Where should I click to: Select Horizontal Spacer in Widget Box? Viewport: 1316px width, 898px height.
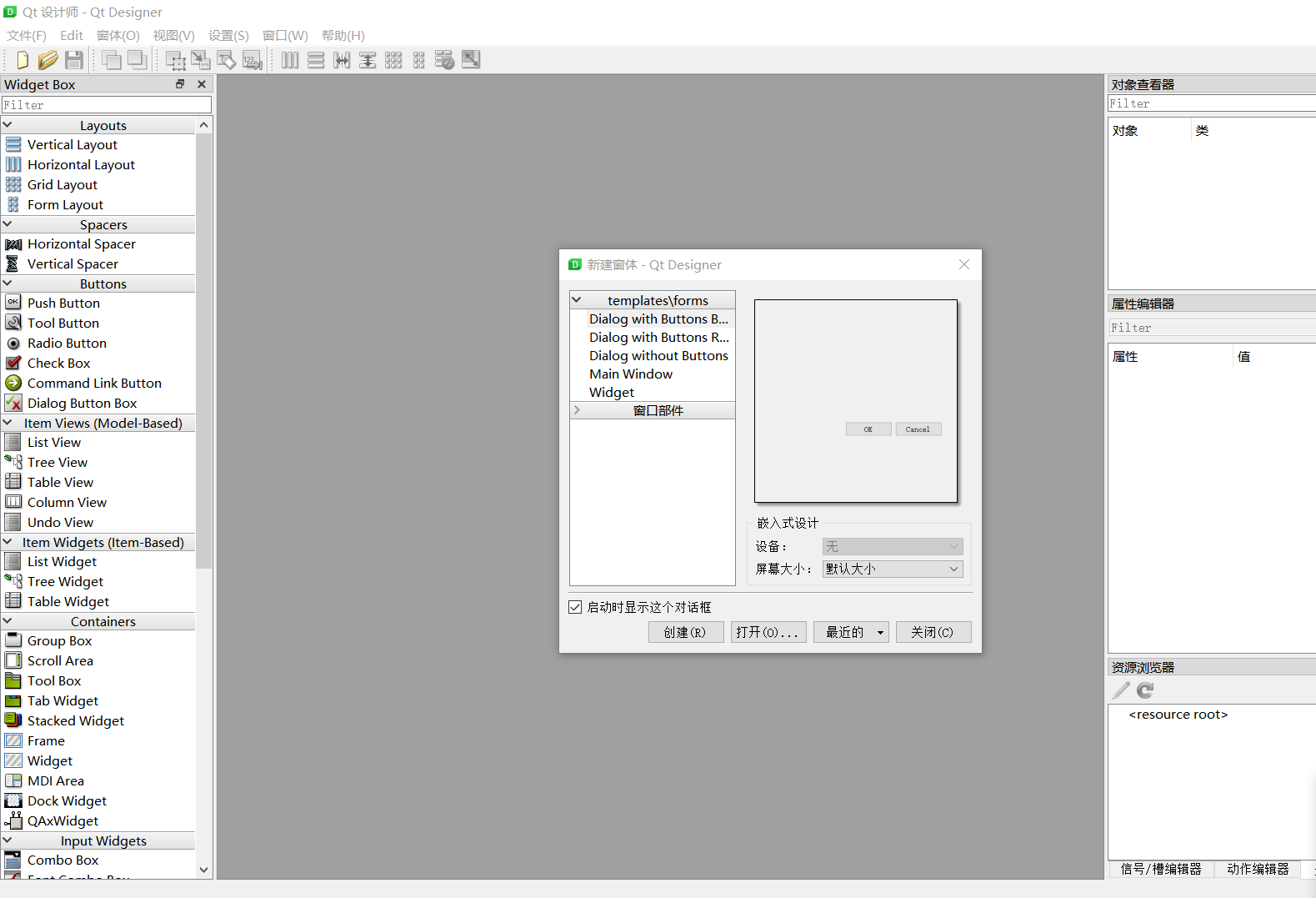(x=82, y=243)
